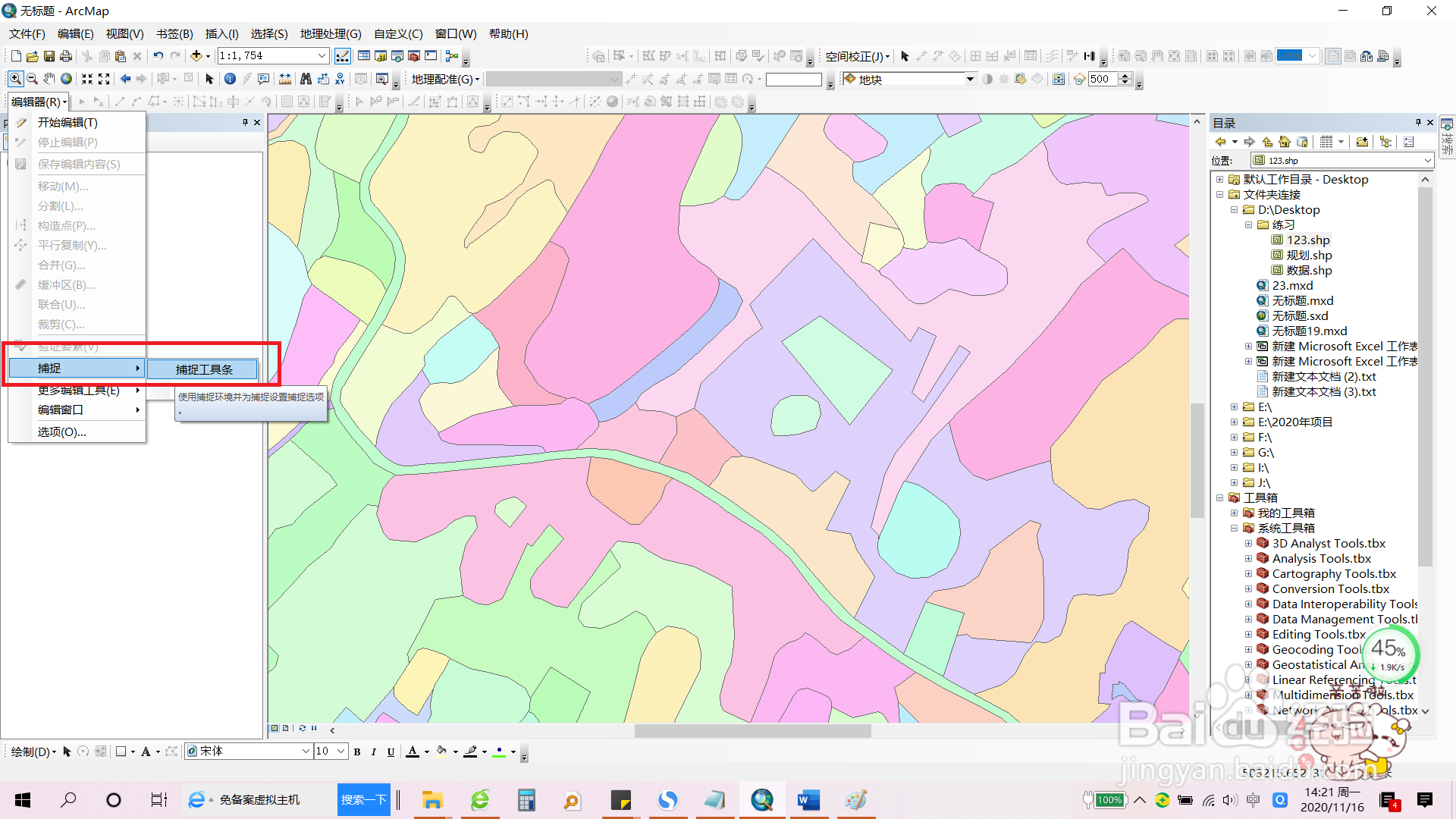Click the Add Data button

click(196, 56)
